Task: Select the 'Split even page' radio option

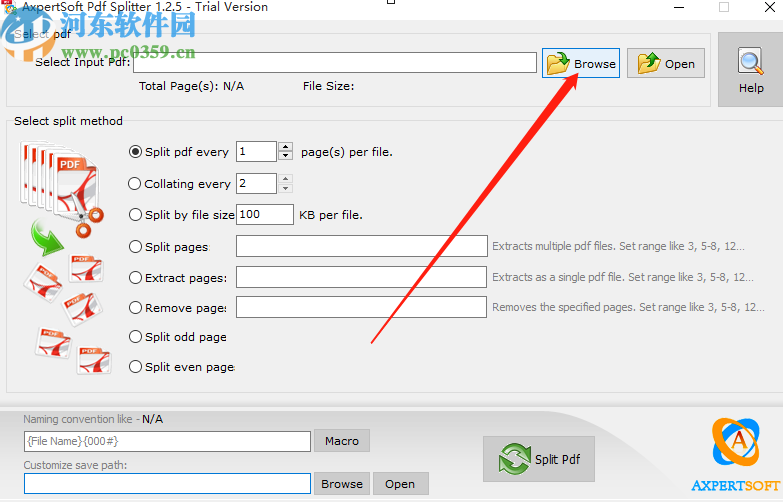Action: click(x=135, y=367)
